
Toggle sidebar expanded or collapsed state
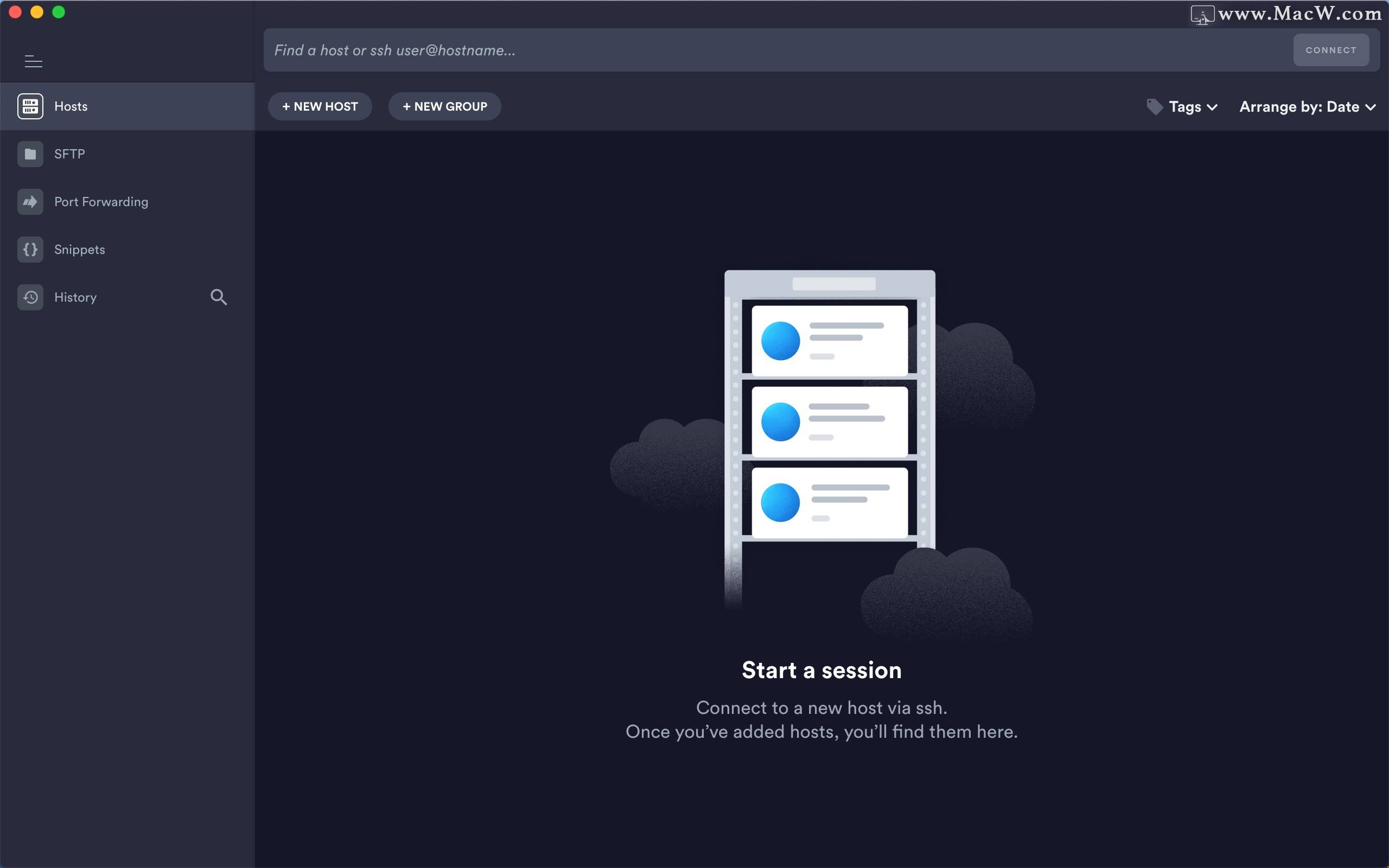tap(32, 61)
